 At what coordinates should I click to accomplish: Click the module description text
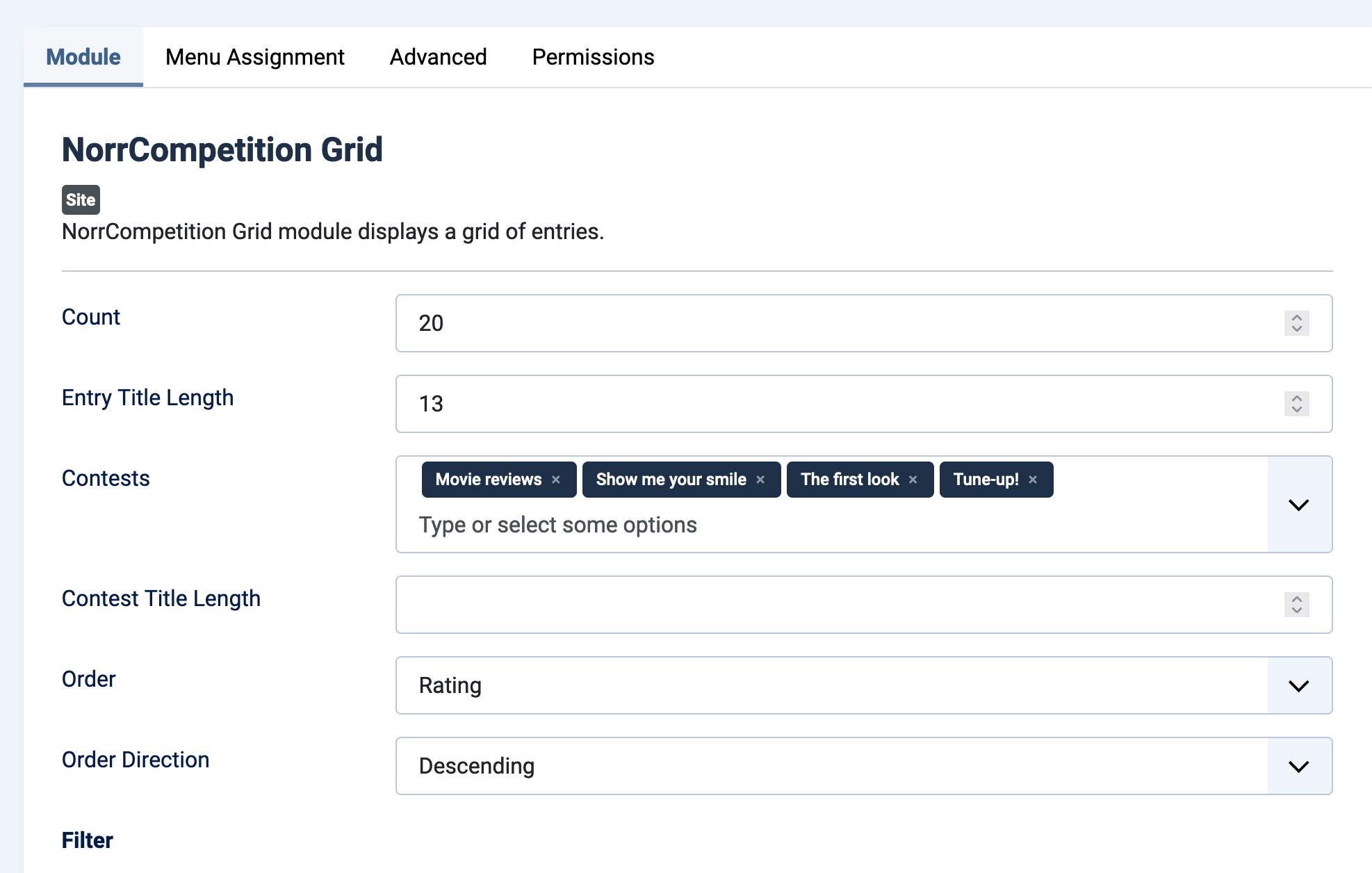click(x=333, y=231)
